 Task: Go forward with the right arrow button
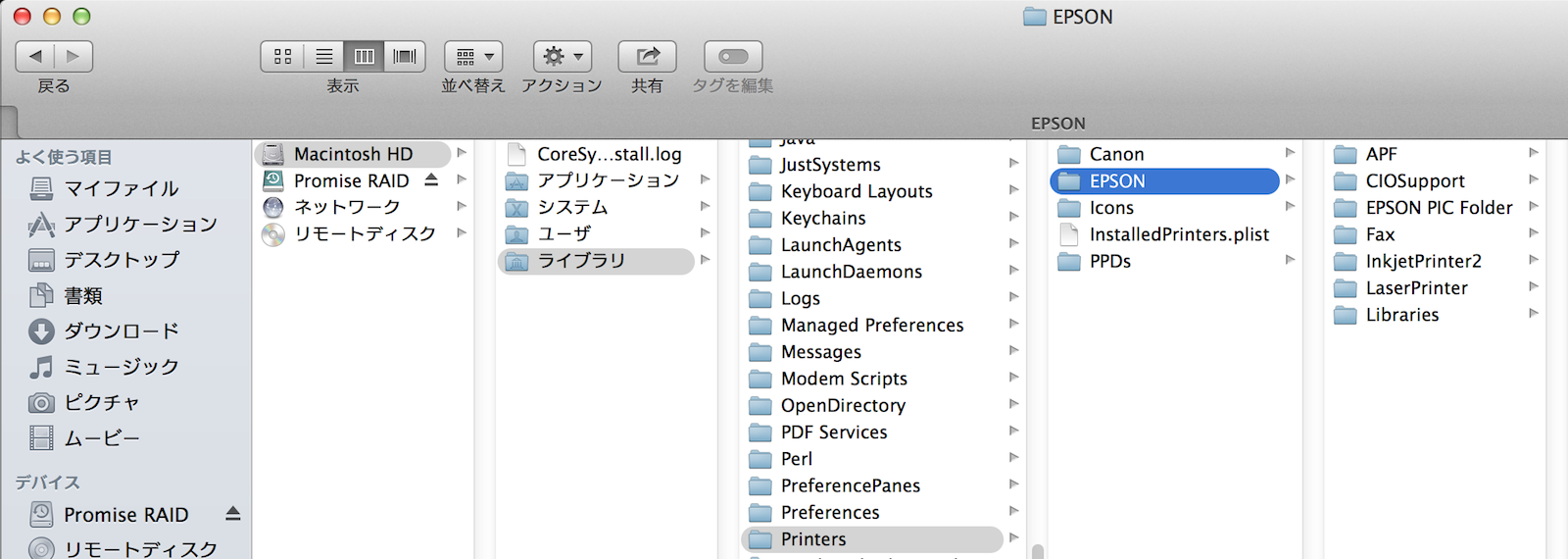pos(73,56)
